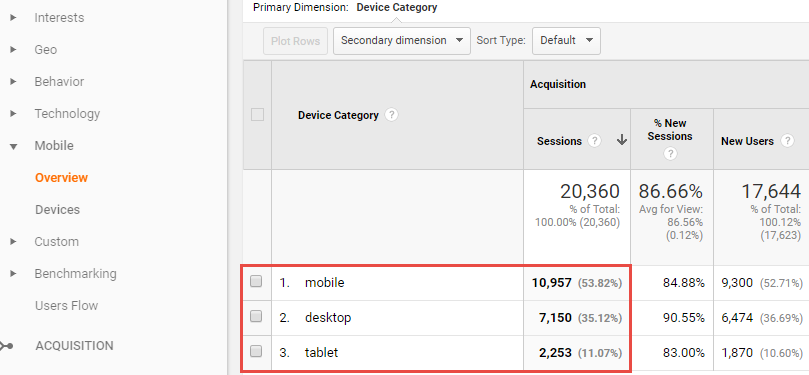Select the tablet row checkbox
Screen dimensions: 809x375
(256, 352)
